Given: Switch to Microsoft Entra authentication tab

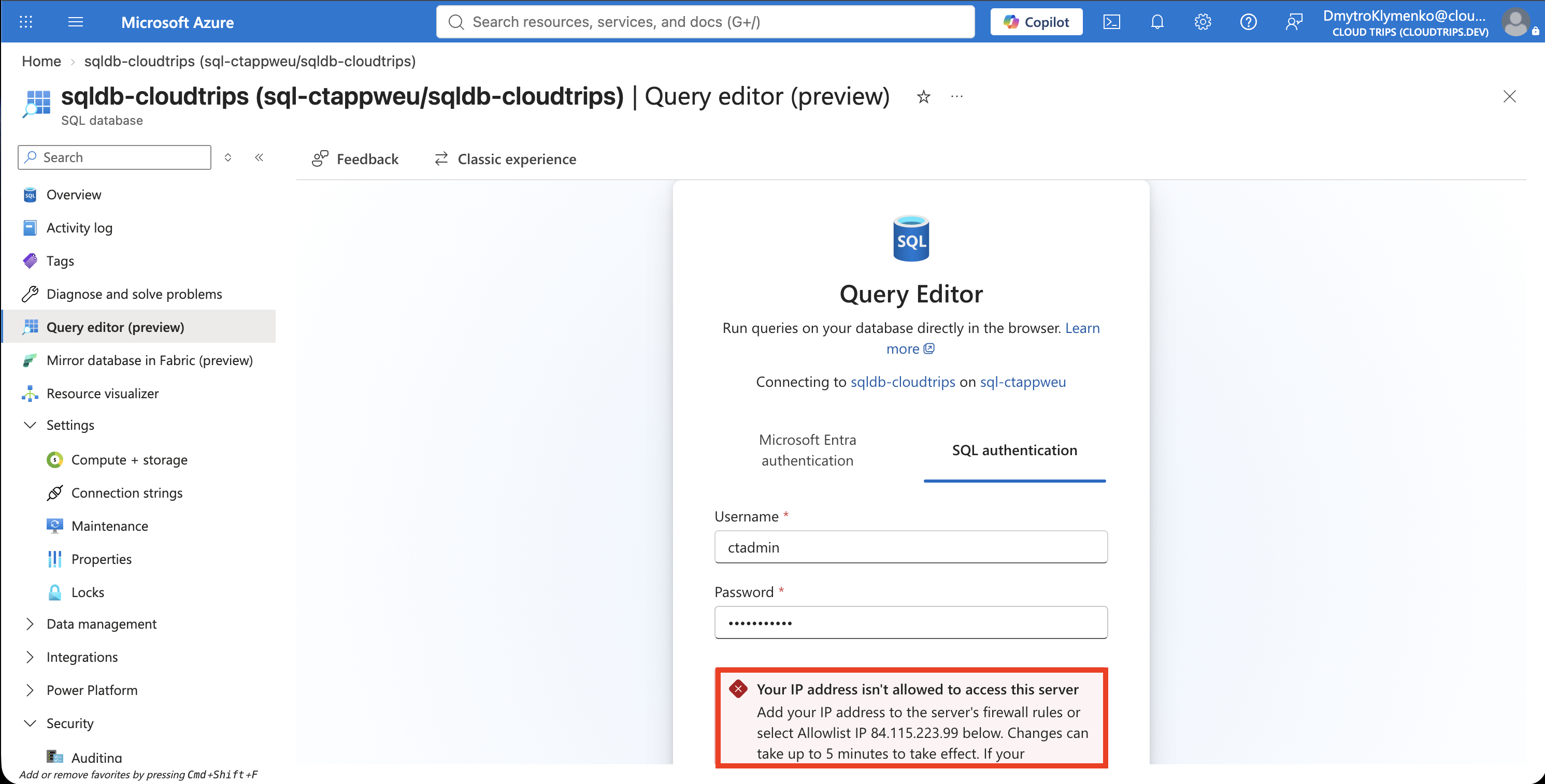Looking at the screenshot, I should click(807, 450).
